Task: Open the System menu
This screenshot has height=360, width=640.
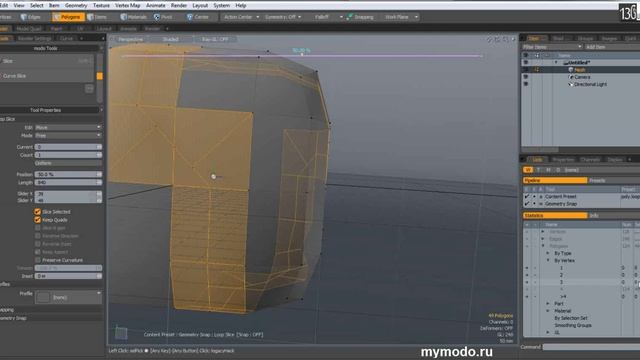Action: click(222, 5)
